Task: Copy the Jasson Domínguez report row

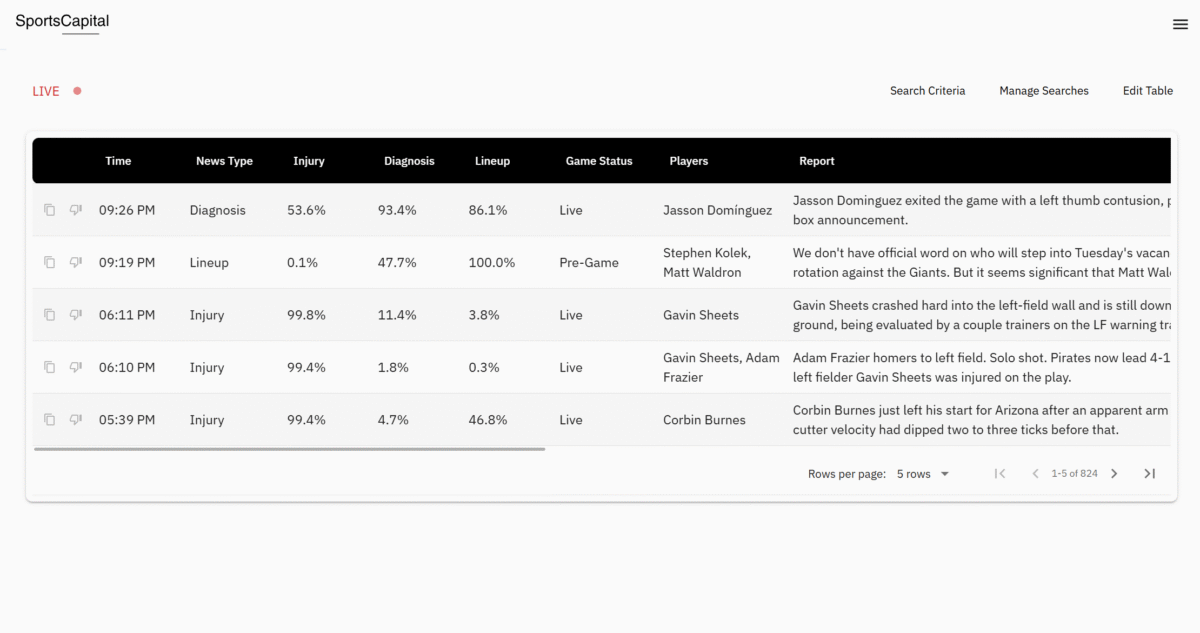Action: click(49, 210)
